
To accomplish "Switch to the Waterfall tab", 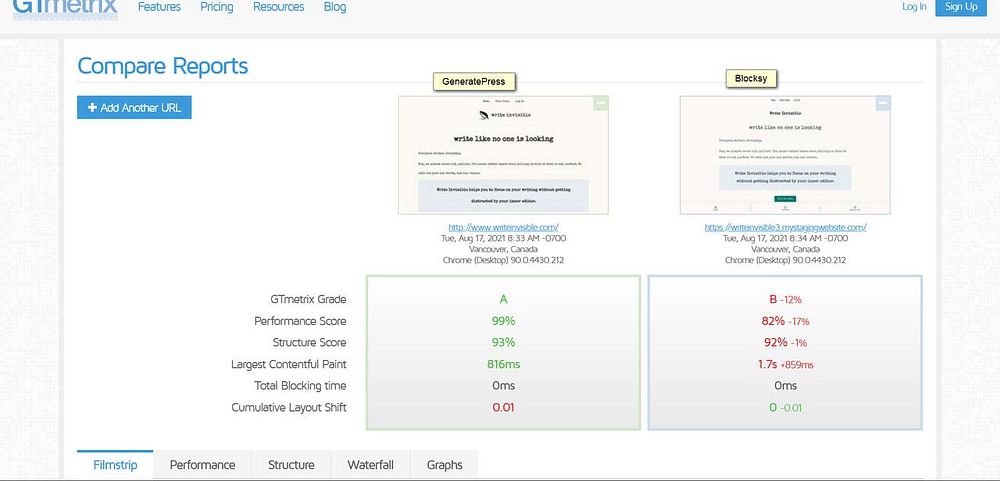I will coord(371,465).
